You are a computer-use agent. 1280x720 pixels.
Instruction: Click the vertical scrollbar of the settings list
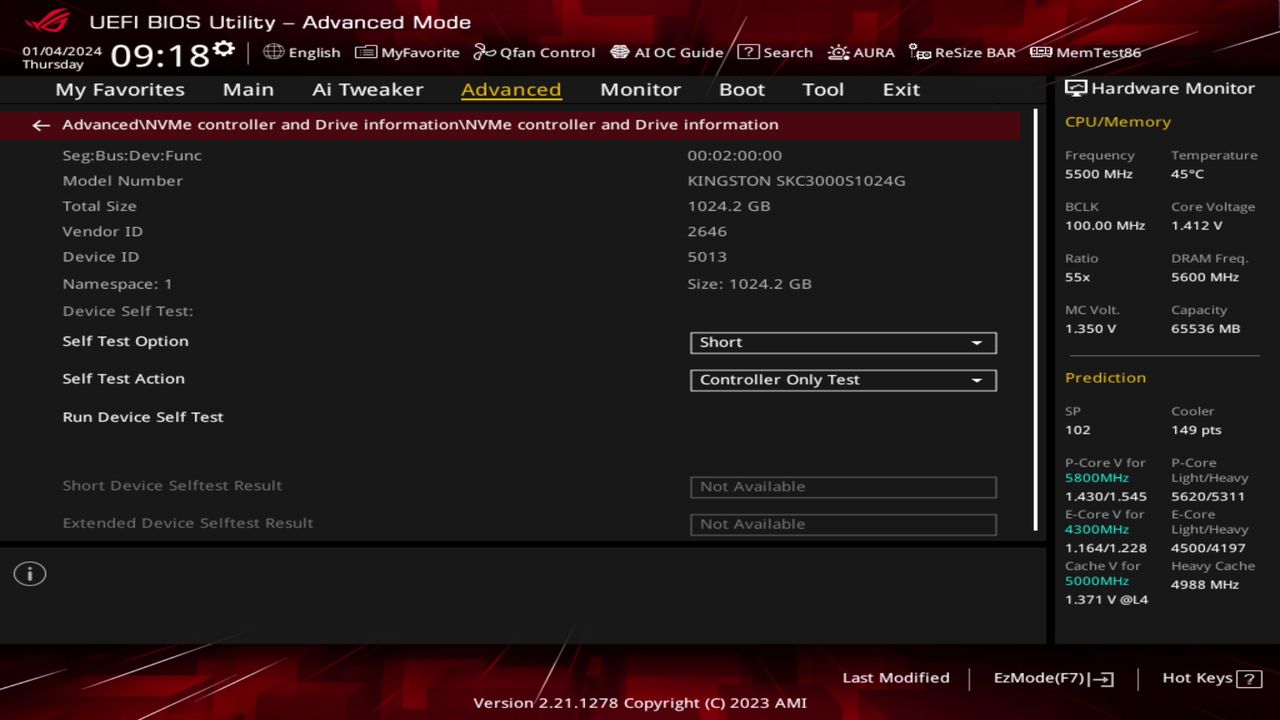click(1036, 320)
